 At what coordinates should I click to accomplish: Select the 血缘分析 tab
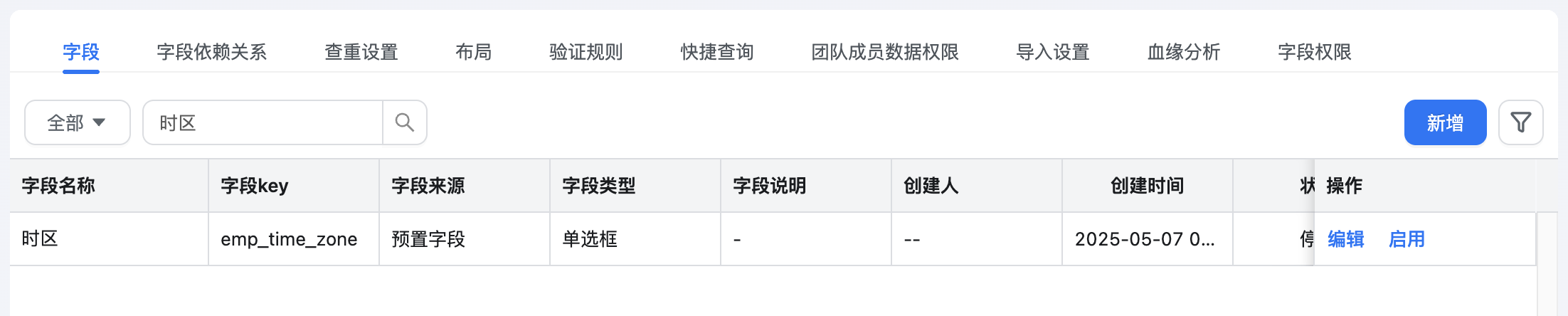pos(1184,52)
